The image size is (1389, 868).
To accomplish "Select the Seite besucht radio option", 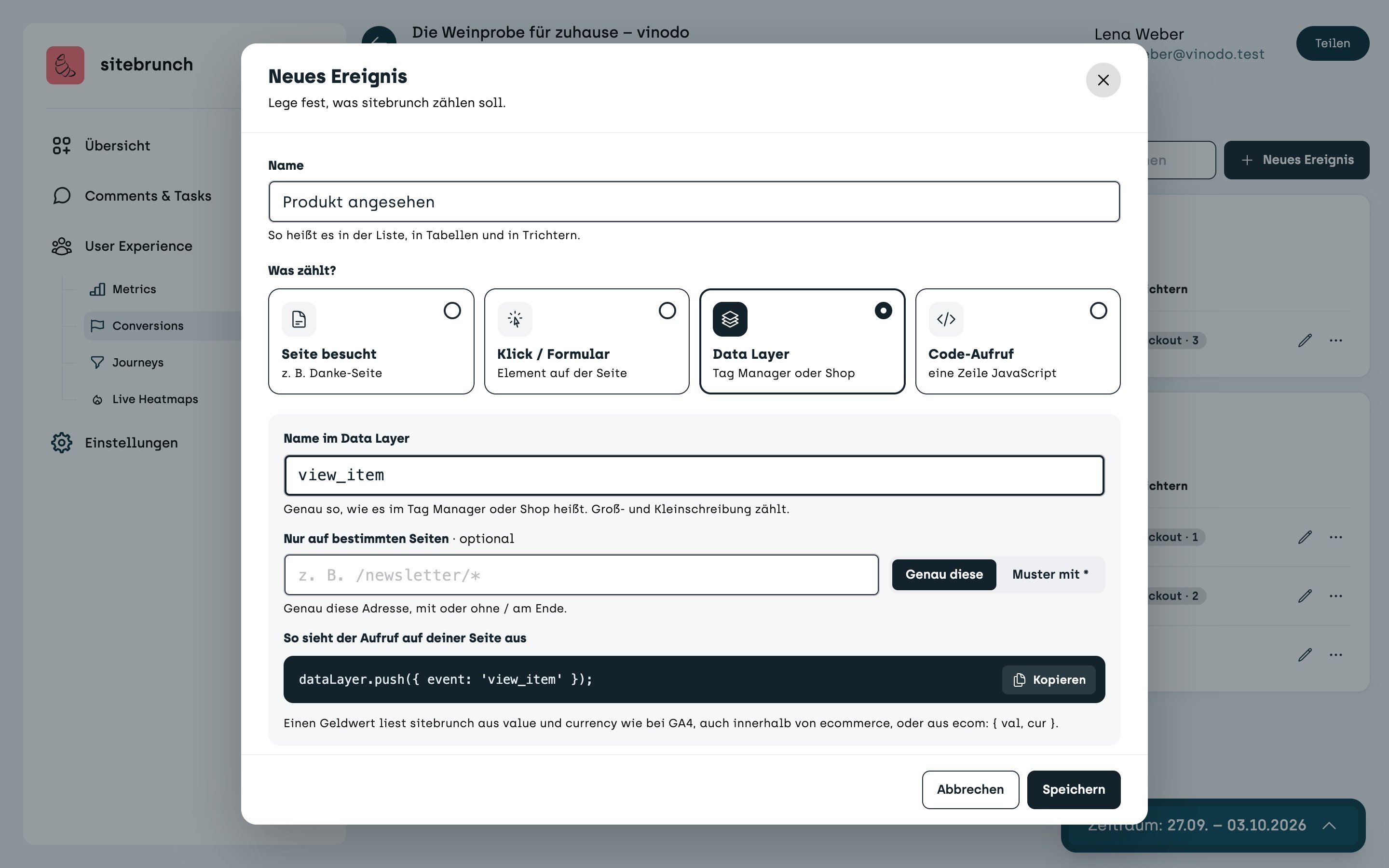I will (452, 311).
